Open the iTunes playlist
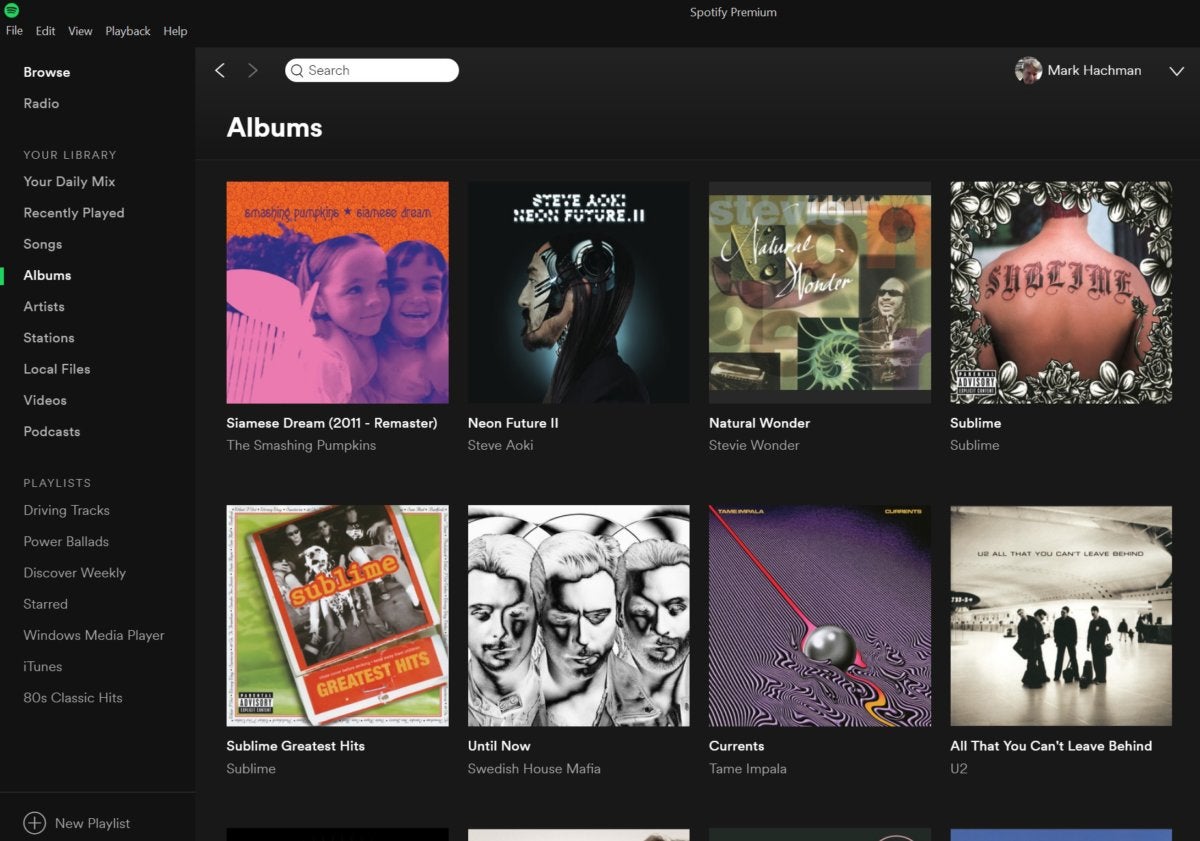The height and width of the screenshot is (841, 1200). tap(43, 666)
